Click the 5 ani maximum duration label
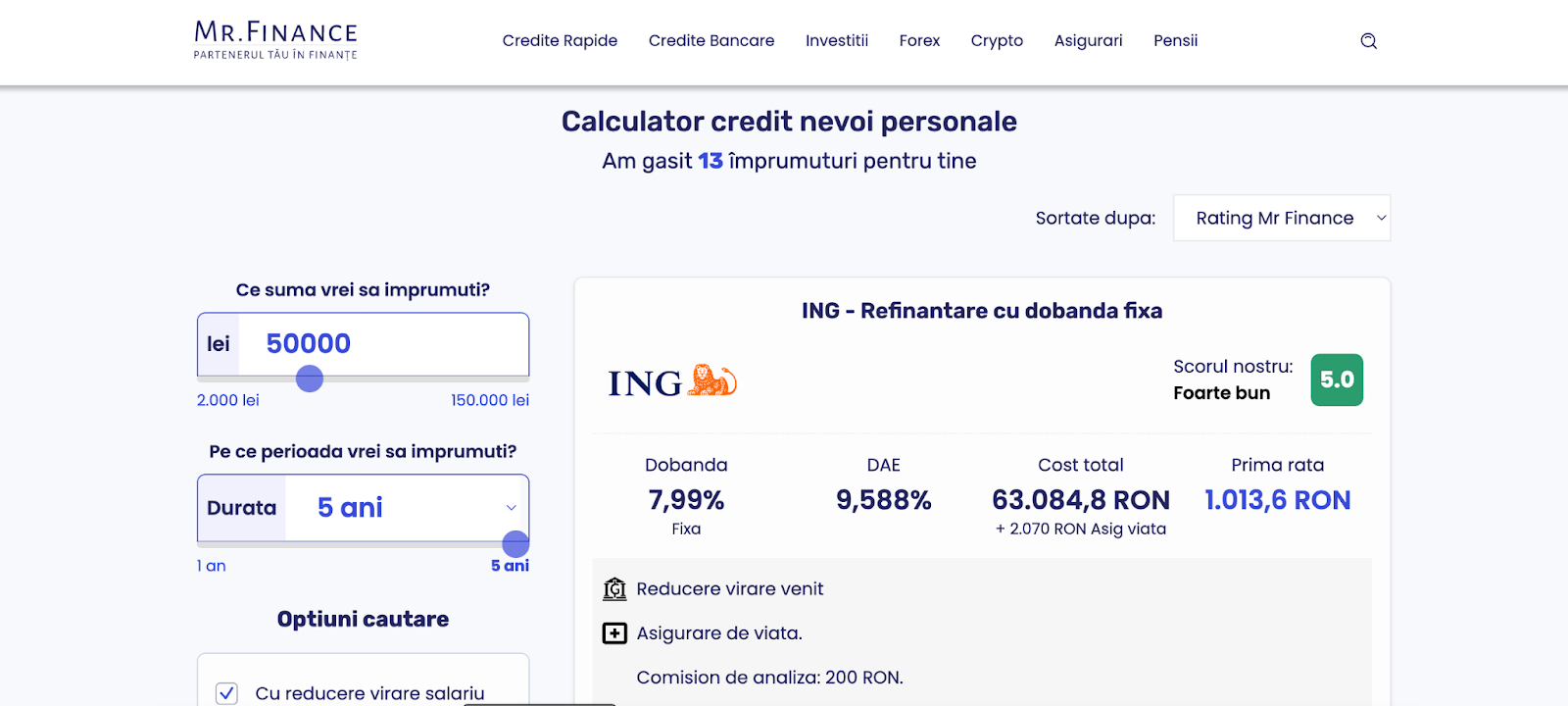The image size is (1568, 706). (x=510, y=566)
